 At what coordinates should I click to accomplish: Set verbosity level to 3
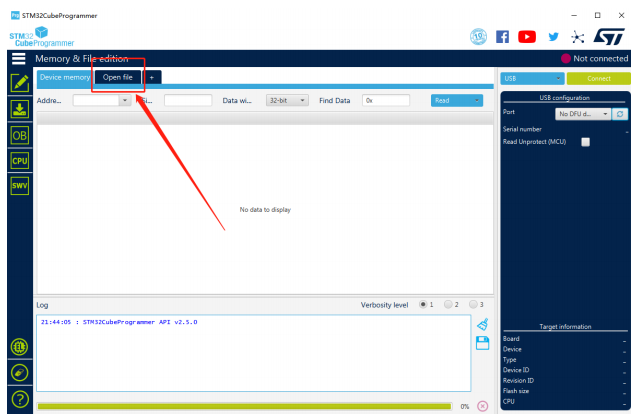tap(473, 304)
